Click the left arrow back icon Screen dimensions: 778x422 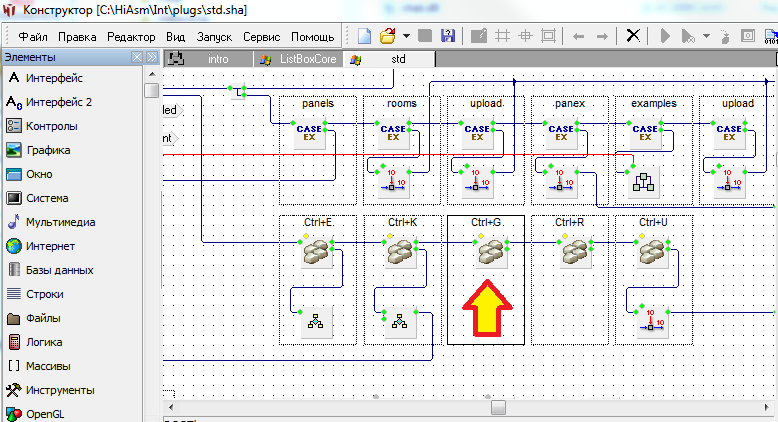(x=579, y=36)
